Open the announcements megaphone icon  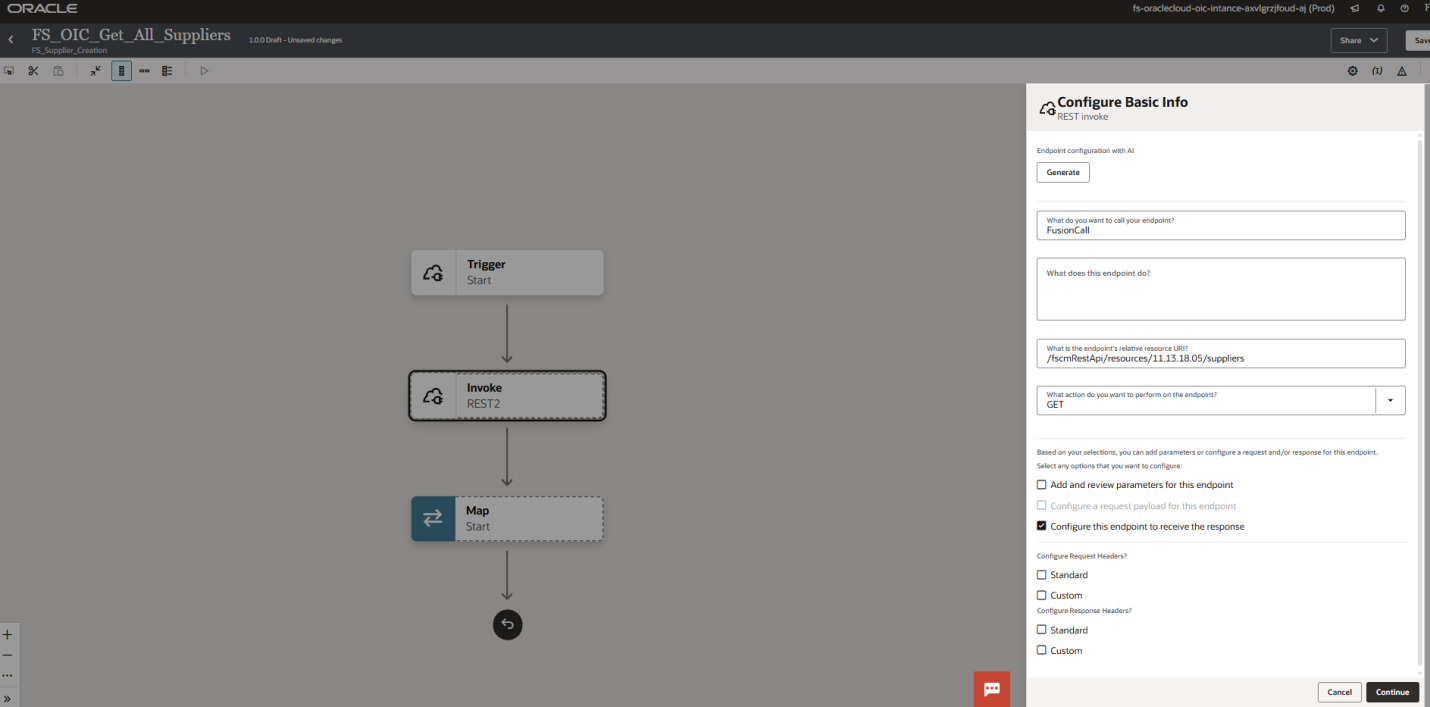coord(1354,8)
